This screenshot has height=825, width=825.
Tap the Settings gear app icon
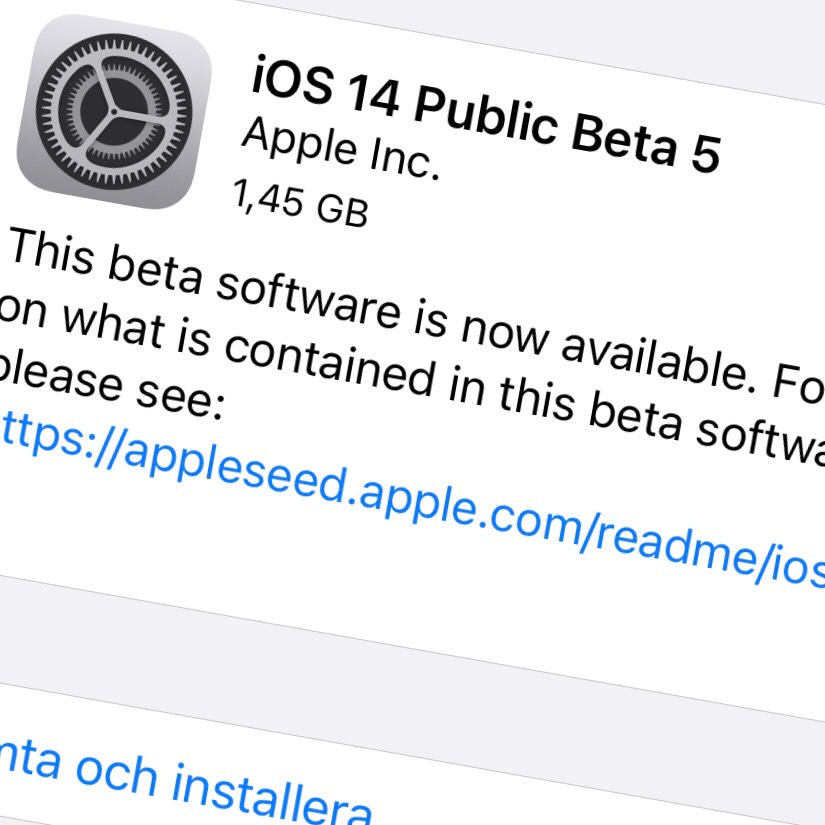114,112
